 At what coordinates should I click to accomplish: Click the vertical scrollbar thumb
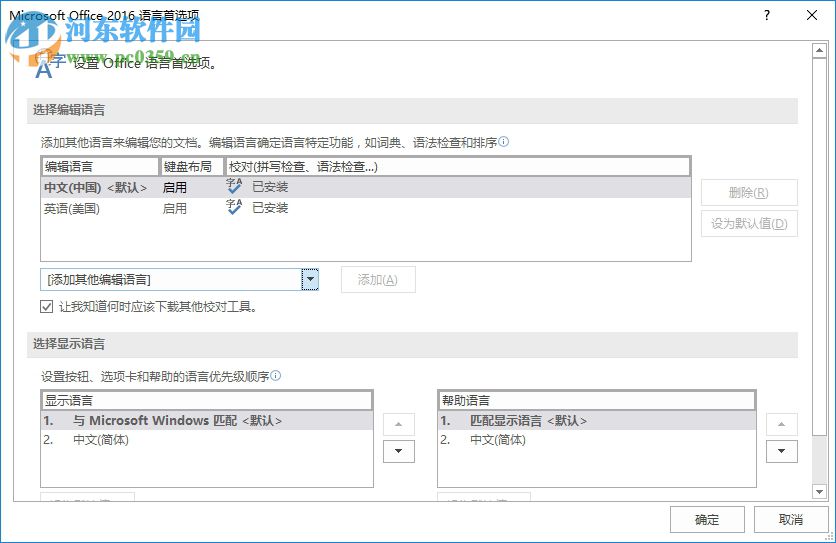[819, 246]
